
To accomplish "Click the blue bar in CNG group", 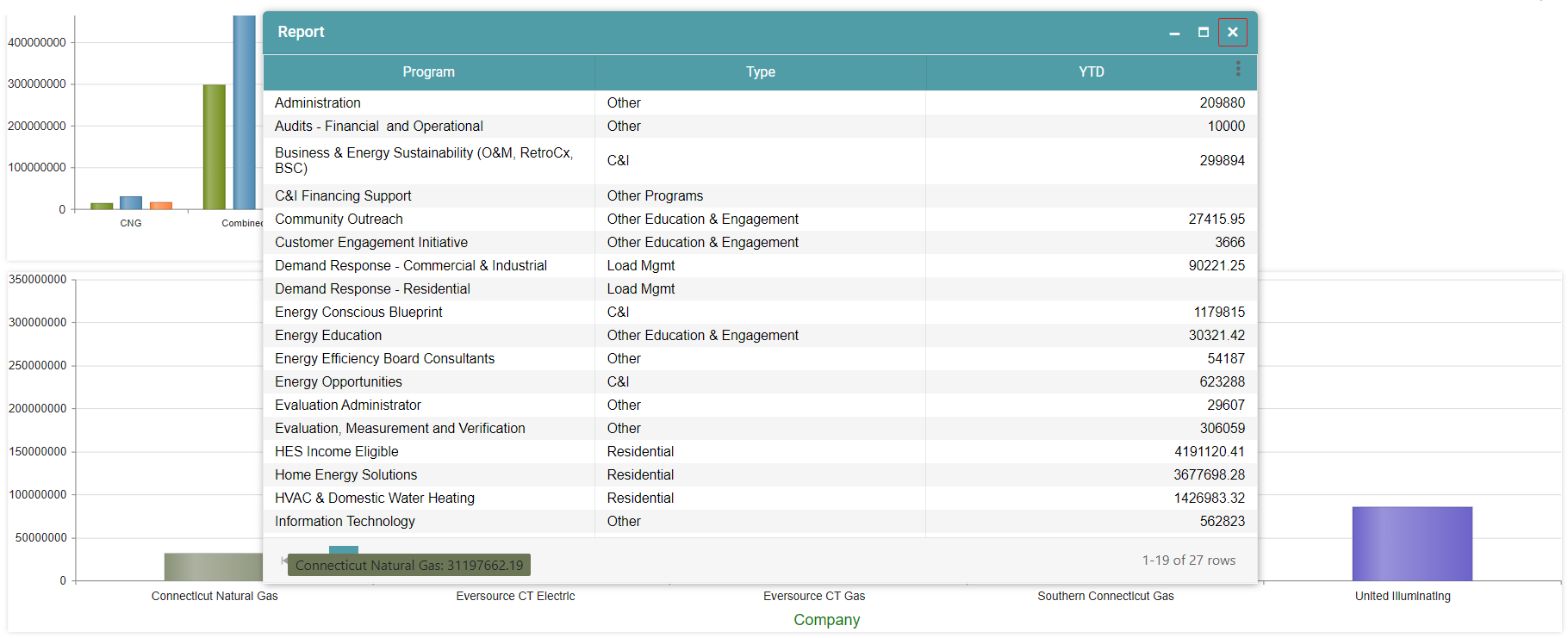I will point(131,203).
